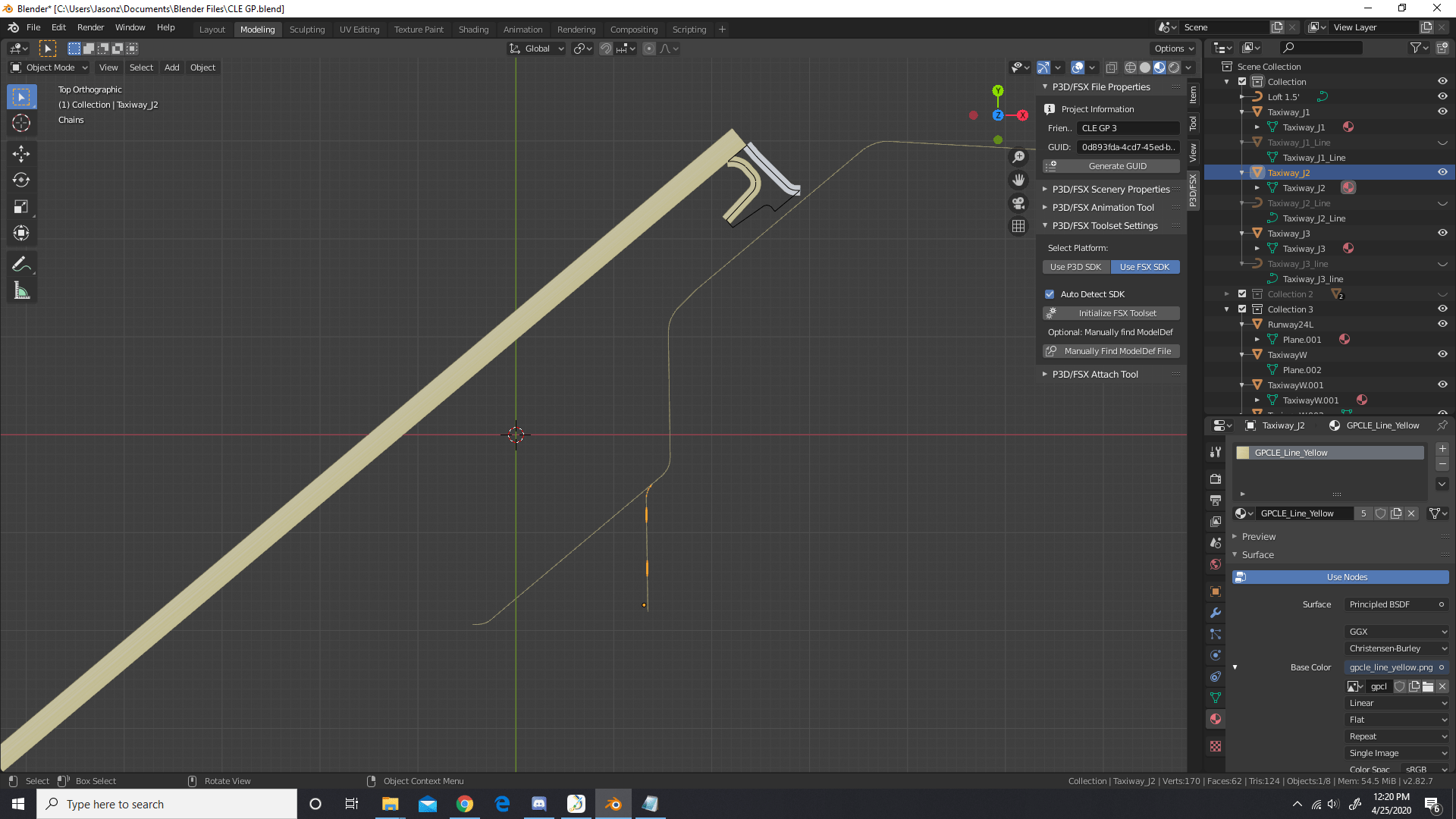Enable snapping with the magnet icon
Image resolution: width=1456 pixels, height=819 pixels.
pyautogui.click(x=606, y=48)
